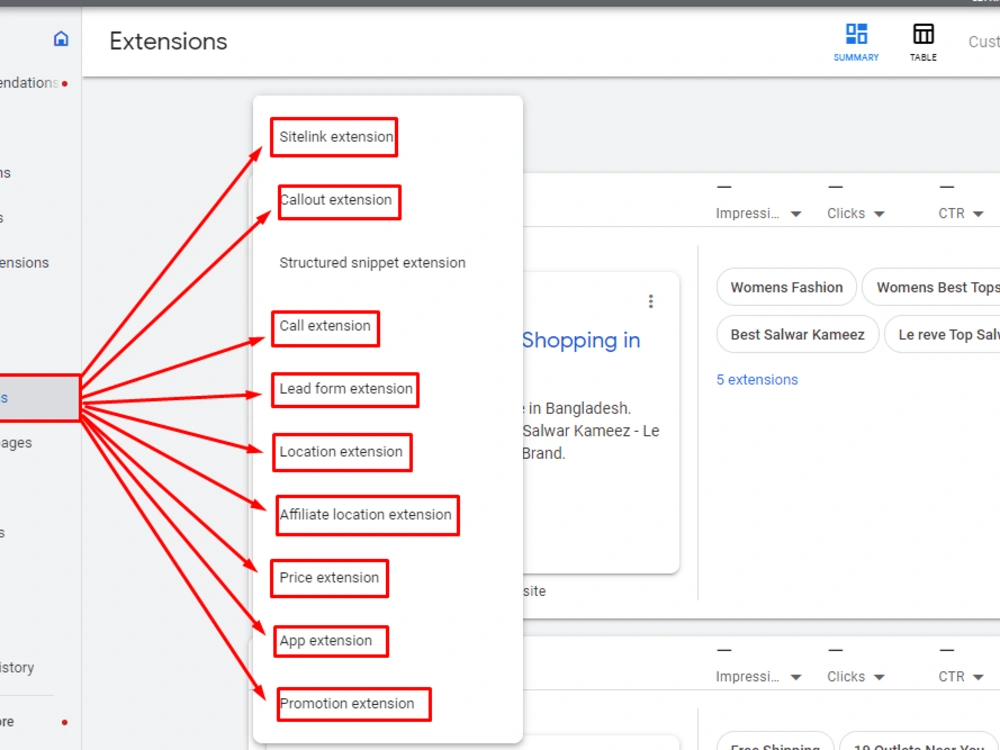Viewport: 1000px width, 750px height.
Task: Select Lead form extension
Action: (346, 388)
